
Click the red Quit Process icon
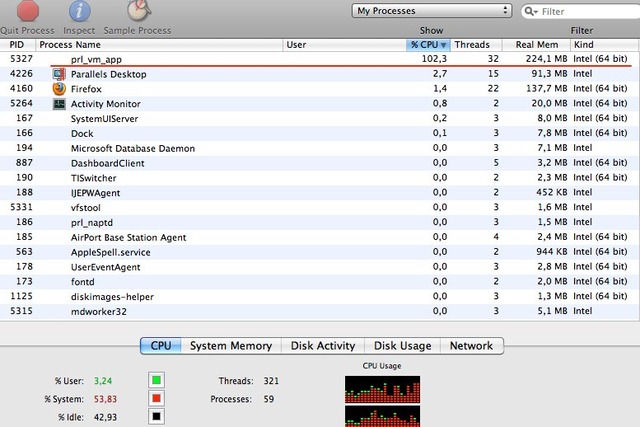[x=28, y=10]
